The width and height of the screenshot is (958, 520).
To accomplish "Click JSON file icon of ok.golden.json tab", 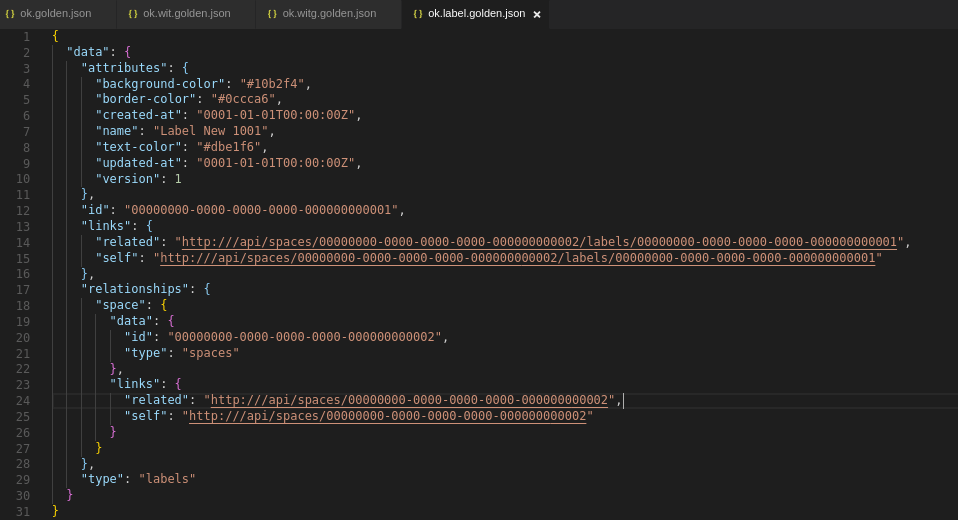I will 10,13.
